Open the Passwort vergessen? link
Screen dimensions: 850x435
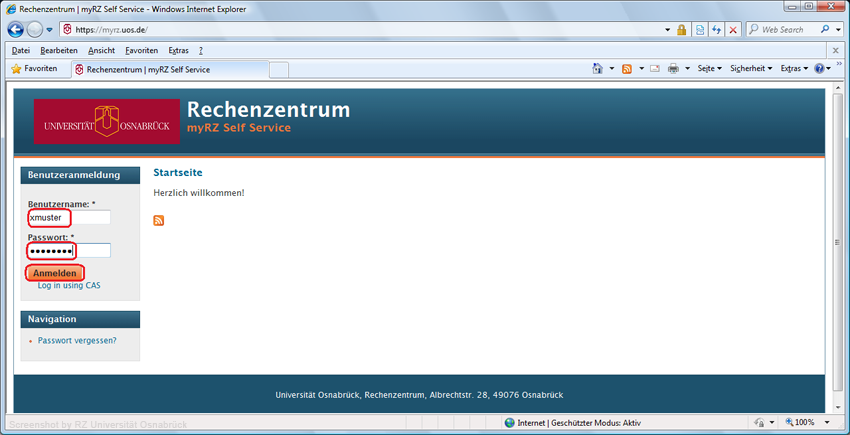[x=77, y=341]
